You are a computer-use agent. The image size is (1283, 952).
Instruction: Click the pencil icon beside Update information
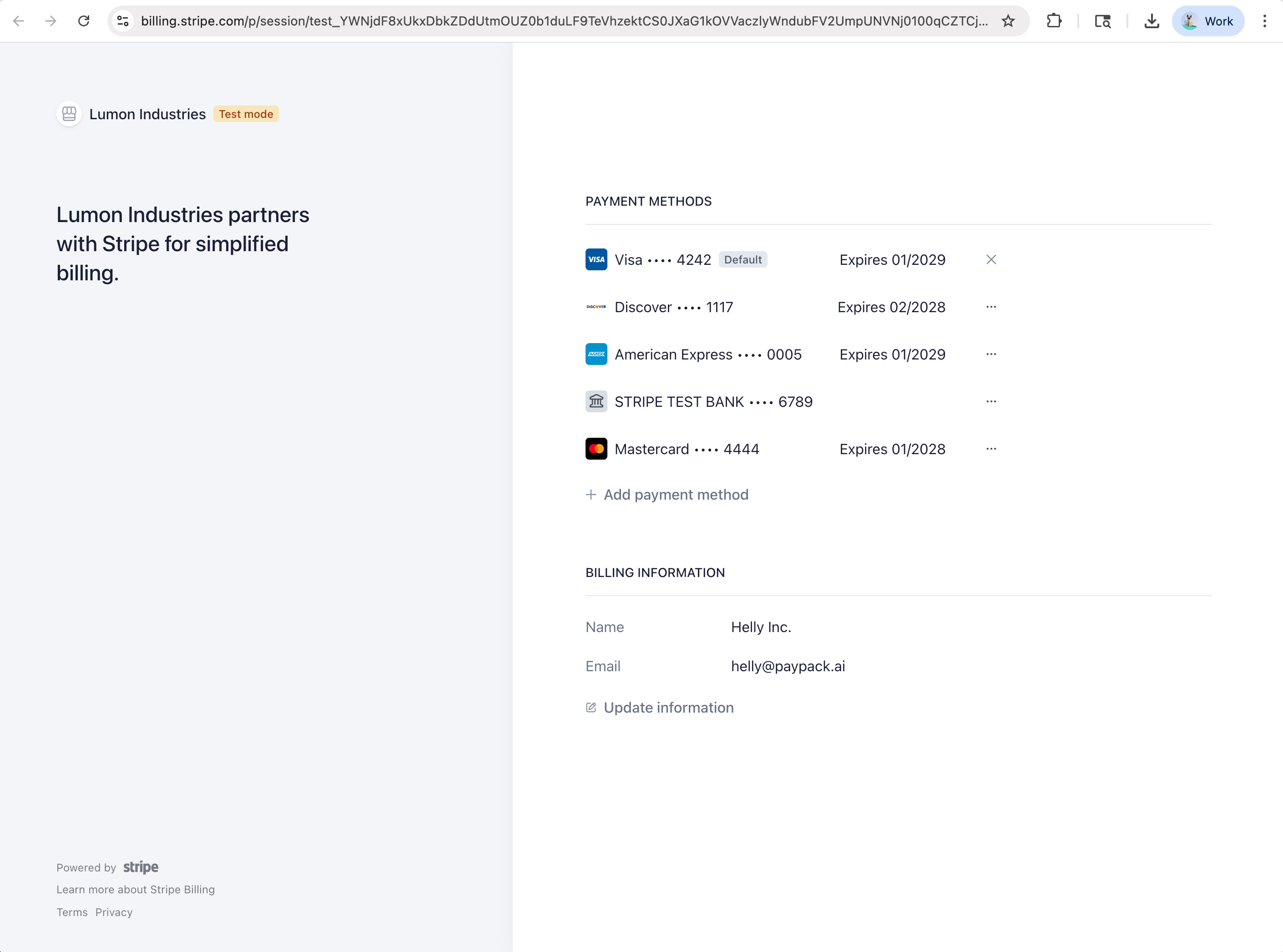(591, 707)
